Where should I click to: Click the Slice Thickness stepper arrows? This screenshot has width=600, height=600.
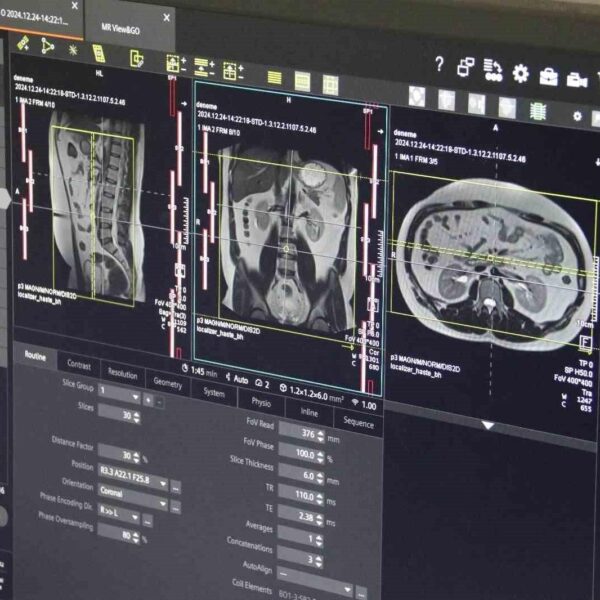coord(320,477)
